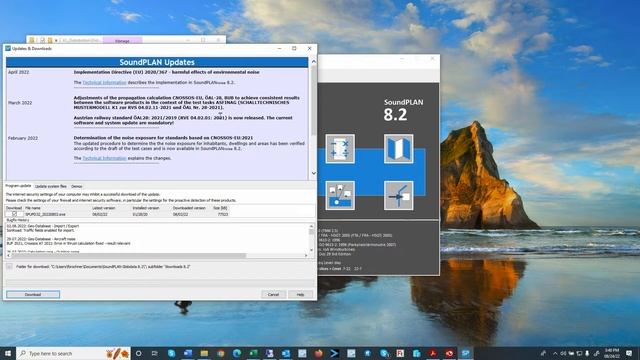Click Bugfix History horizontal scrollbar left arrow
Image resolution: width=640 pixels, height=360 pixels.
[8, 256]
